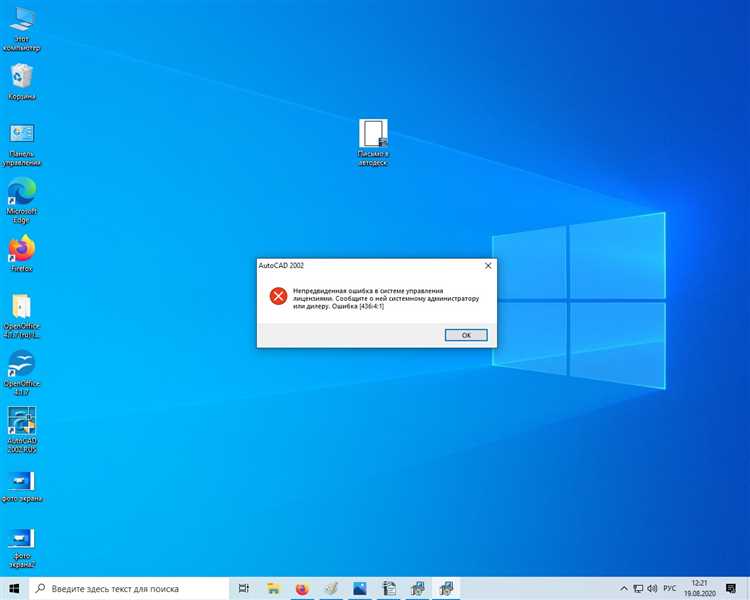This screenshot has width=750, height=600.
Task: Select the 'Письмо в автодеск' document icon
Action: point(373,143)
